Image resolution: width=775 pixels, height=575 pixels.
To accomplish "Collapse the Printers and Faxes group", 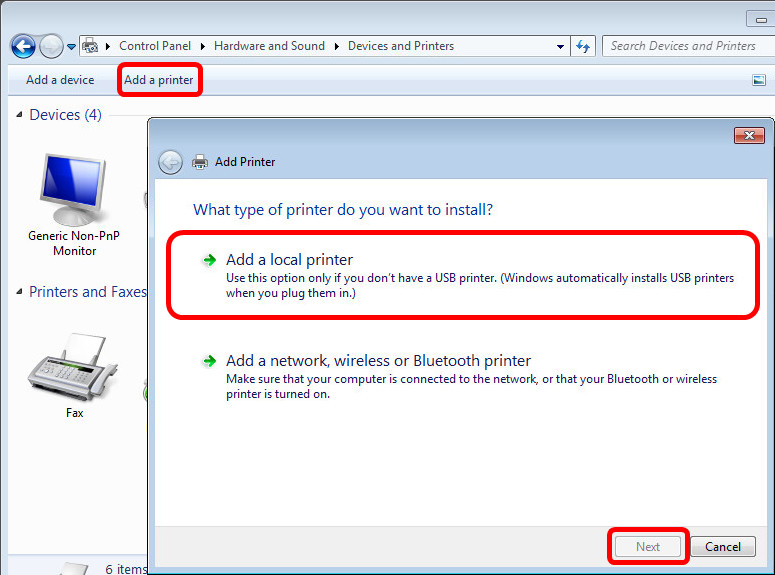I will pyautogui.click(x=19, y=292).
